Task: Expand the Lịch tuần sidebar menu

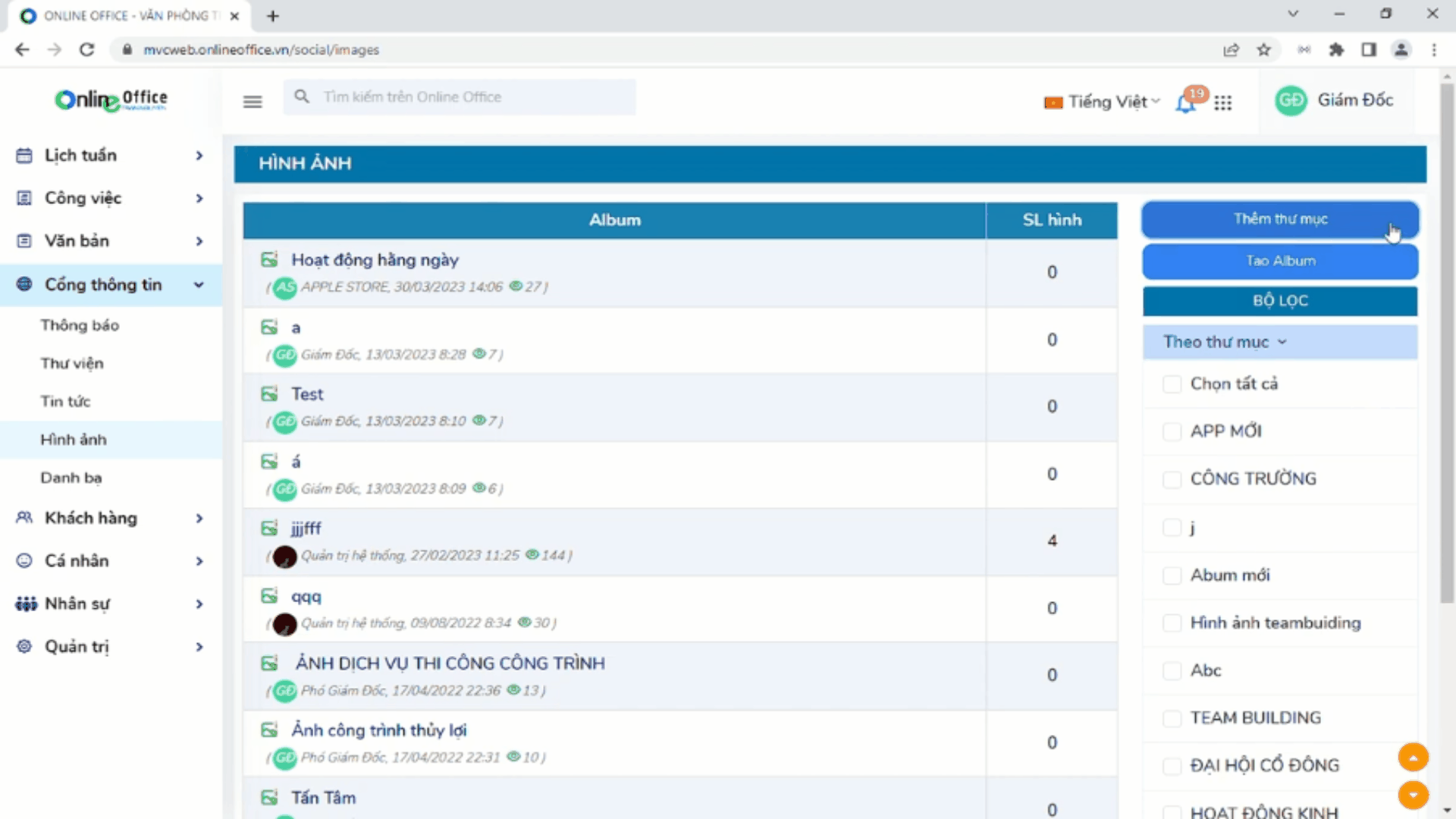Action: pos(110,155)
